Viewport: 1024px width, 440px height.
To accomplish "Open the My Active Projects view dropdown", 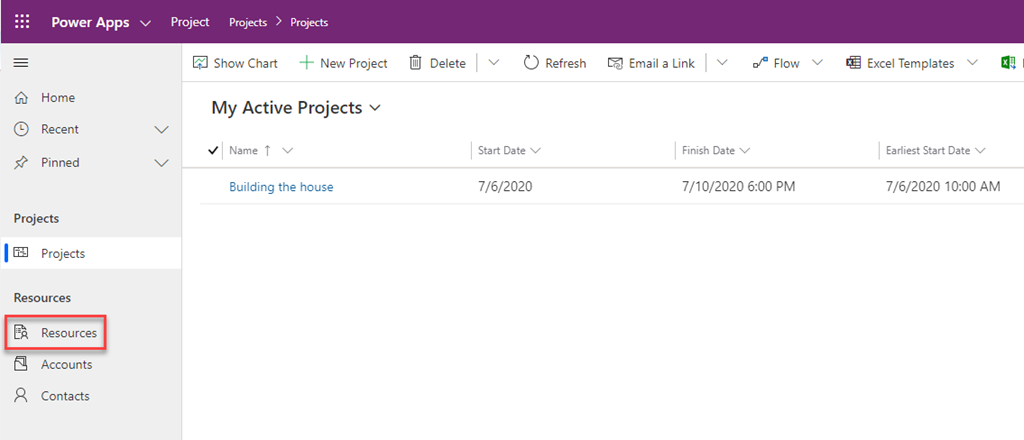I will point(376,108).
